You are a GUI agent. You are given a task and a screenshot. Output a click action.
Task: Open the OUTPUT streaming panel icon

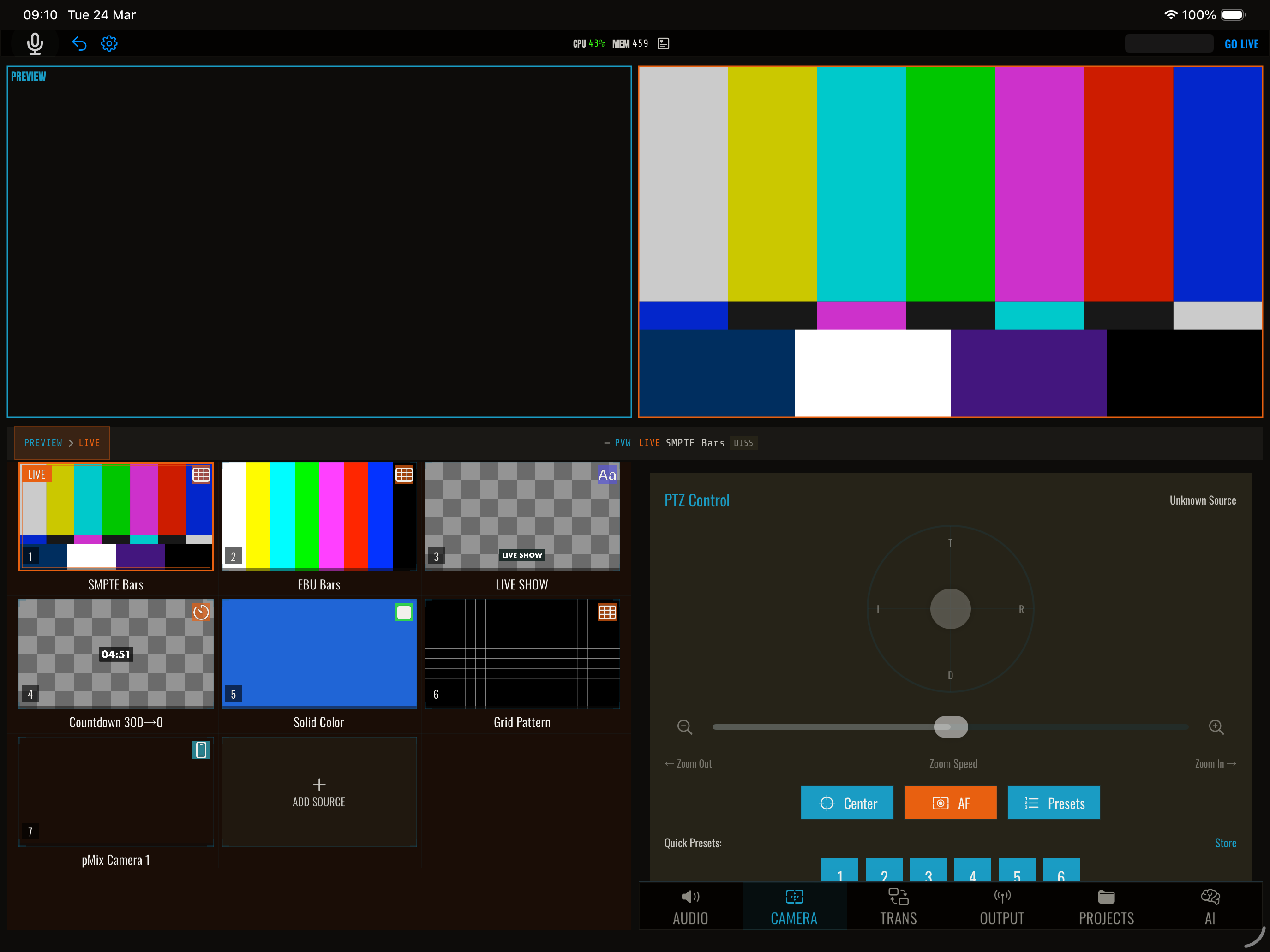click(x=1001, y=905)
